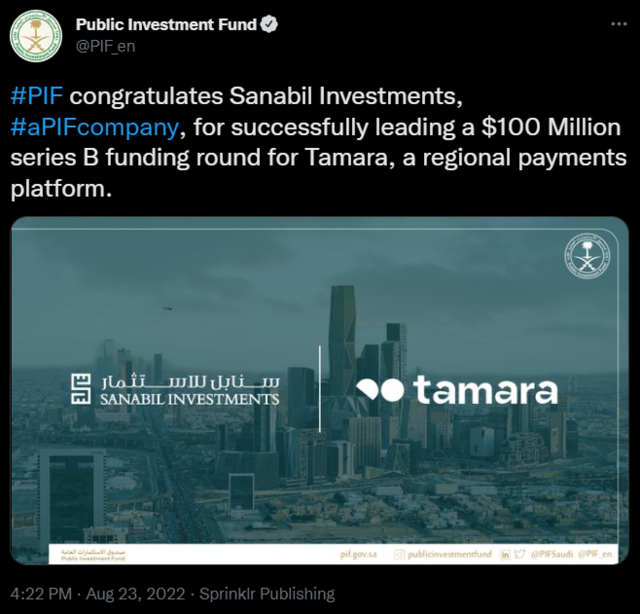Screen dimensions: 640x614
Task: Click the Sanabil Investments English wordmark
Action: tap(190, 399)
